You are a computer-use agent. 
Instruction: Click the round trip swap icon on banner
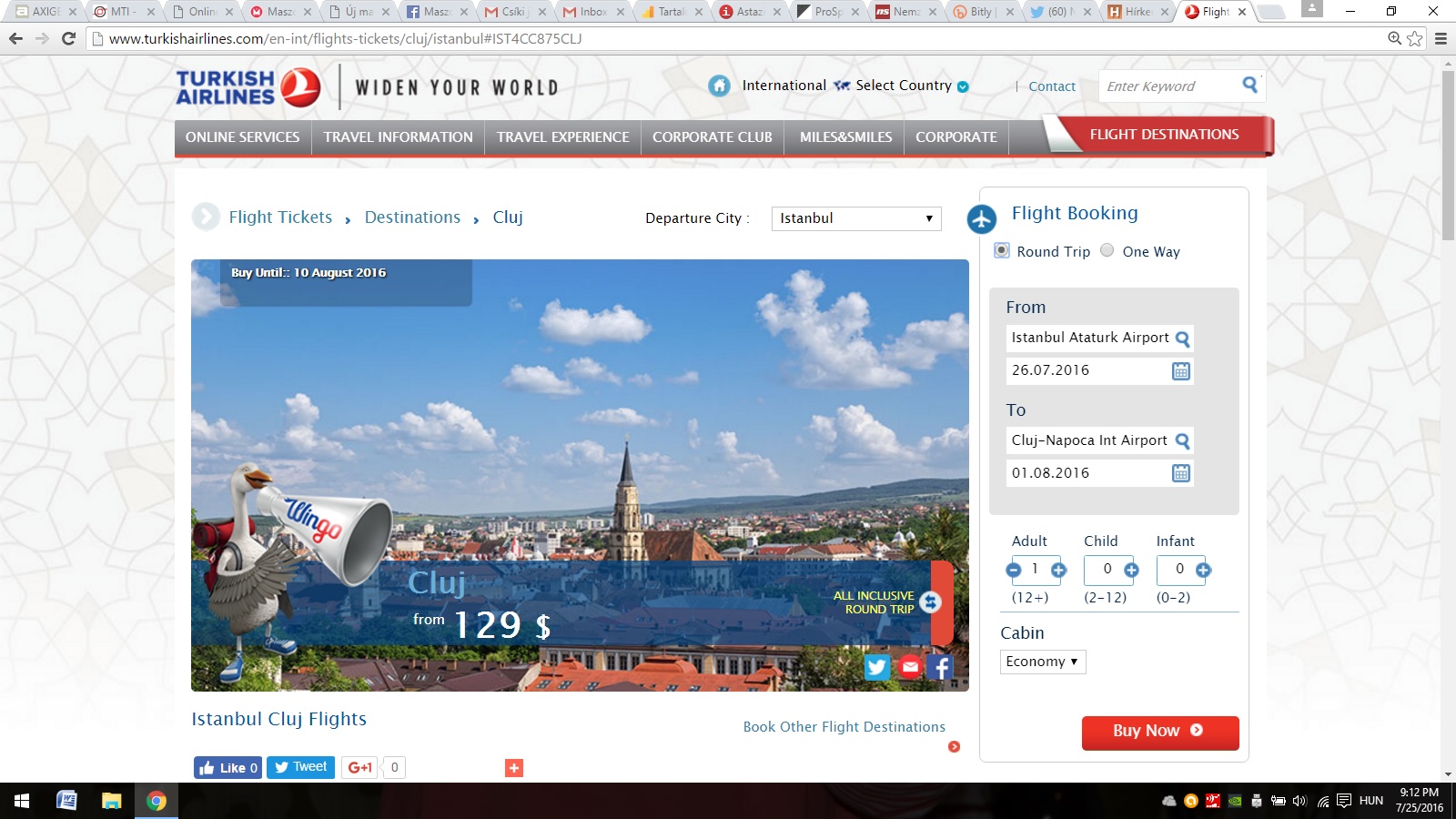pos(930,602)
